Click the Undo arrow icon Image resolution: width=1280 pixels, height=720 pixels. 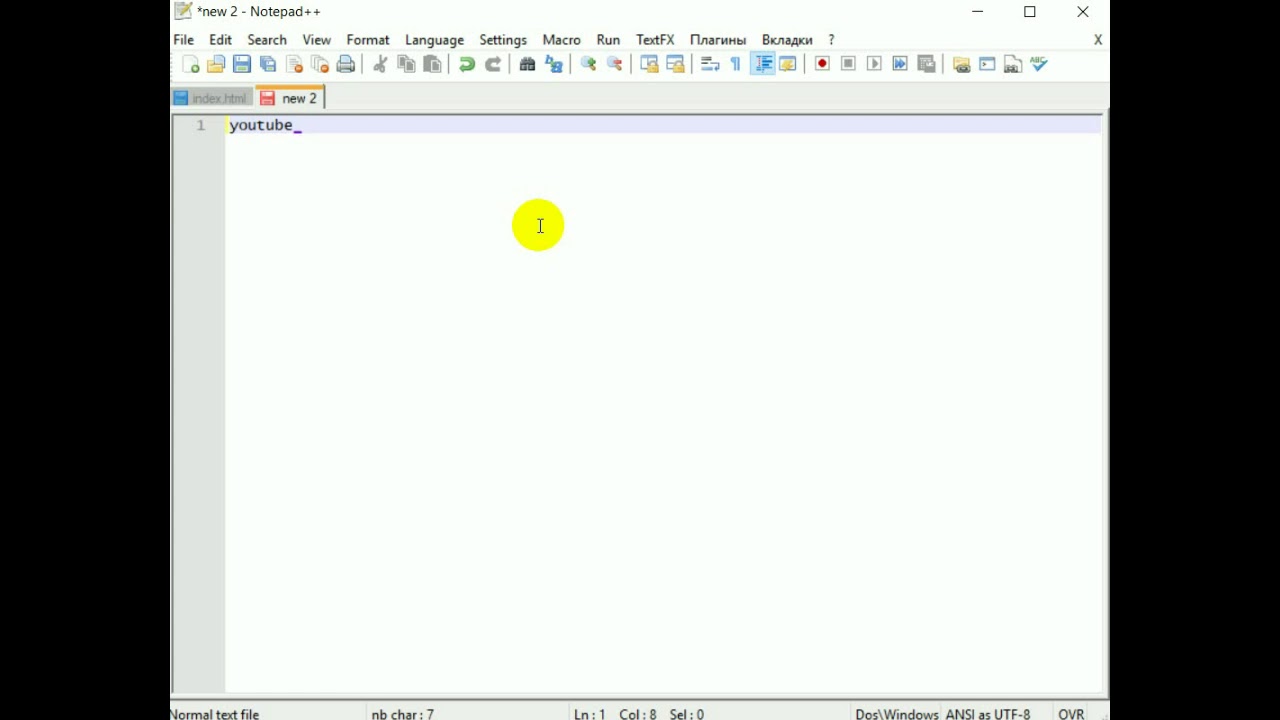click(466, 64)
